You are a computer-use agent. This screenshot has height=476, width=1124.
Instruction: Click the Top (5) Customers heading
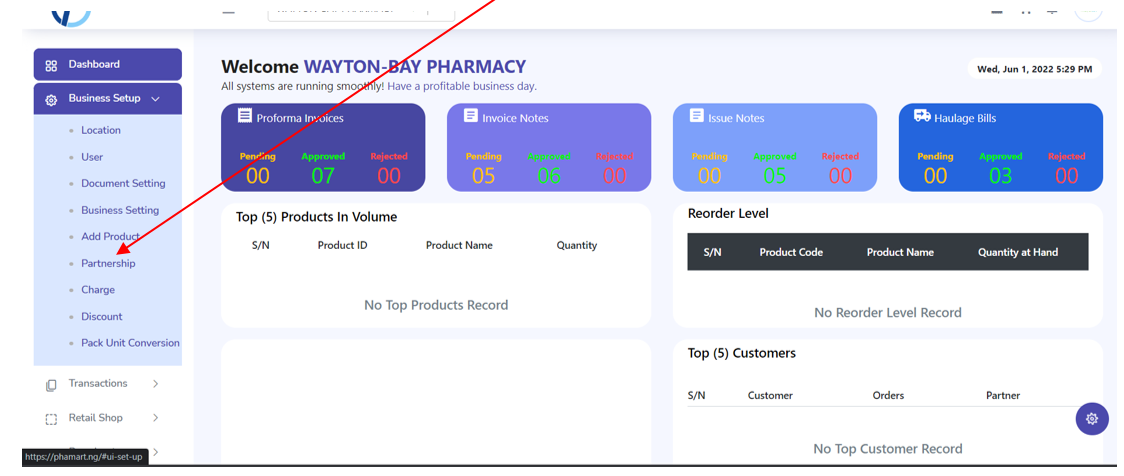click(x=741, y=353)
